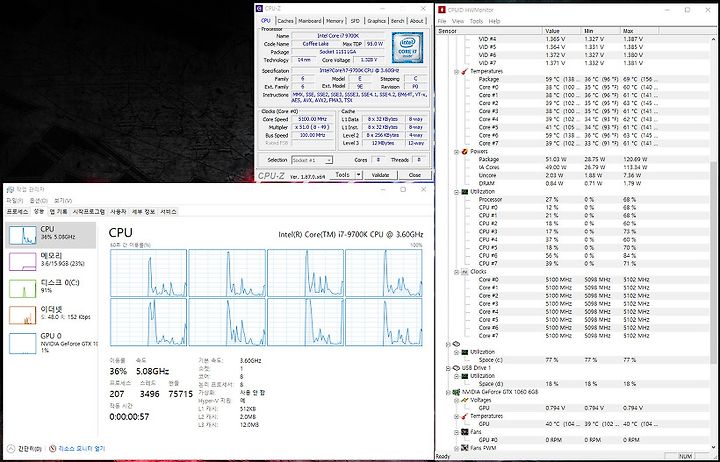The image size is (720, 462).
Task: Click the CPU-Z title bar app icon
Action: coord(259,8)
